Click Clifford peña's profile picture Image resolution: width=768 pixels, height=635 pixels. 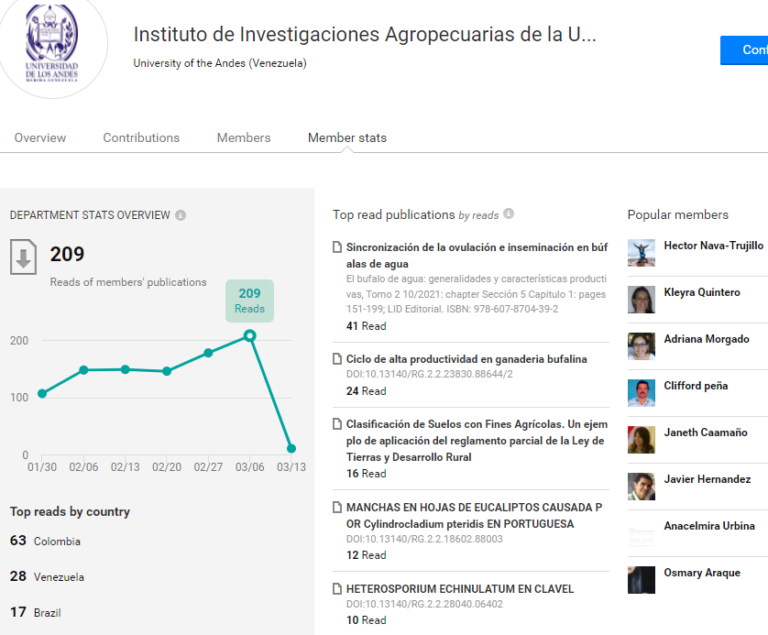[x=641, y=393]
